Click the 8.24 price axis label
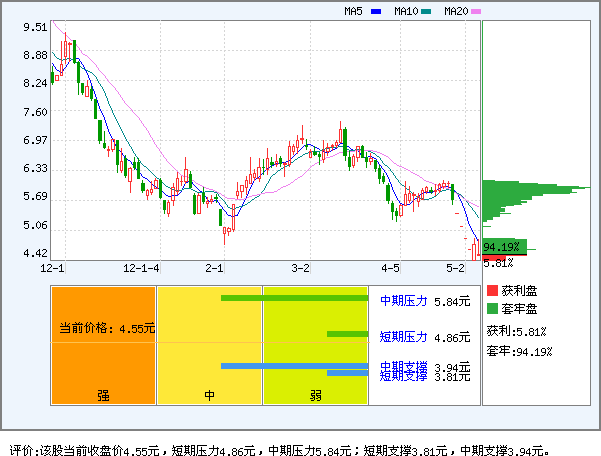The image size is (601, 456). [x=35, y=83]
